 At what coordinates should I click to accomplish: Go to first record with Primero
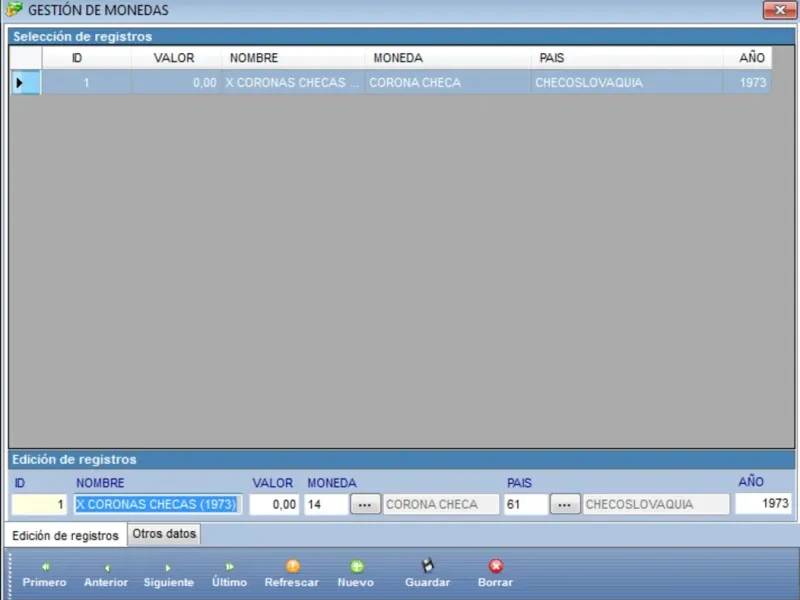(x=44, y=575)
